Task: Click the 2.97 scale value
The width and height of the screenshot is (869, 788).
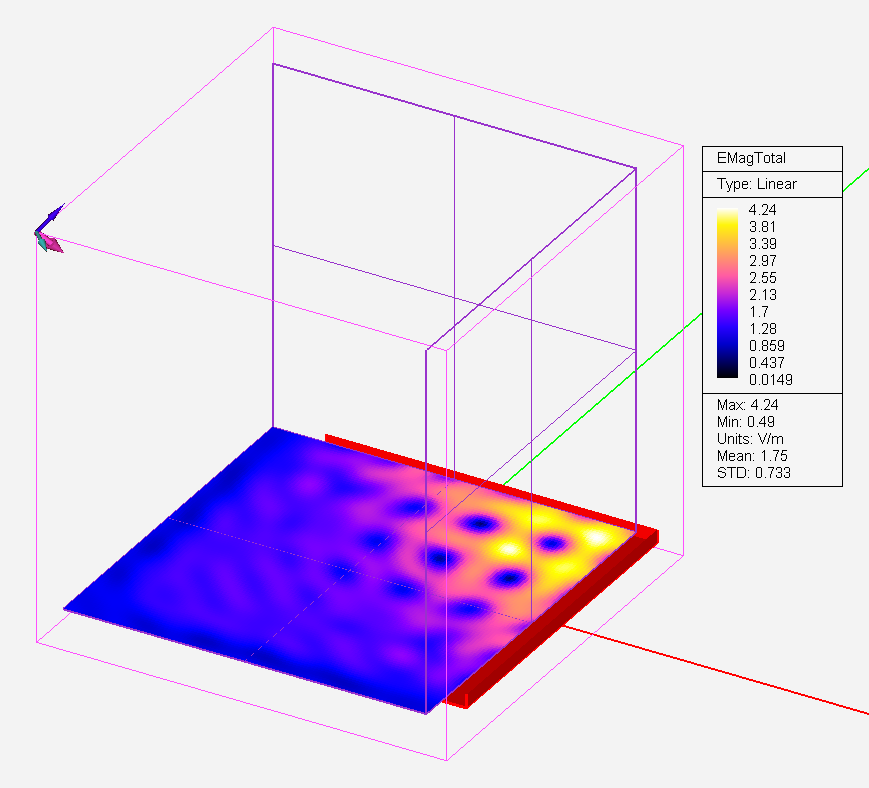Action: click(763, 261)
